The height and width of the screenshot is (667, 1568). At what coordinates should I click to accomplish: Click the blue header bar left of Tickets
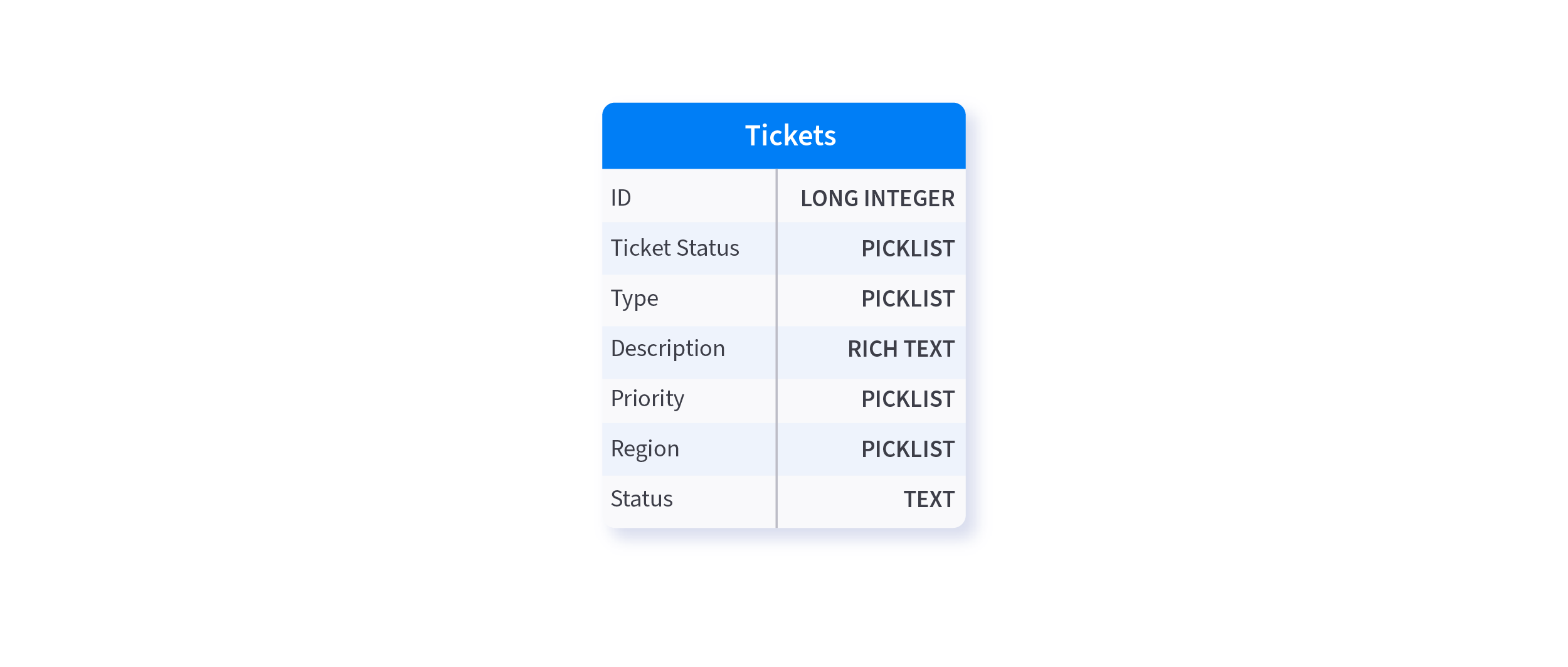(x=665, y=136)
